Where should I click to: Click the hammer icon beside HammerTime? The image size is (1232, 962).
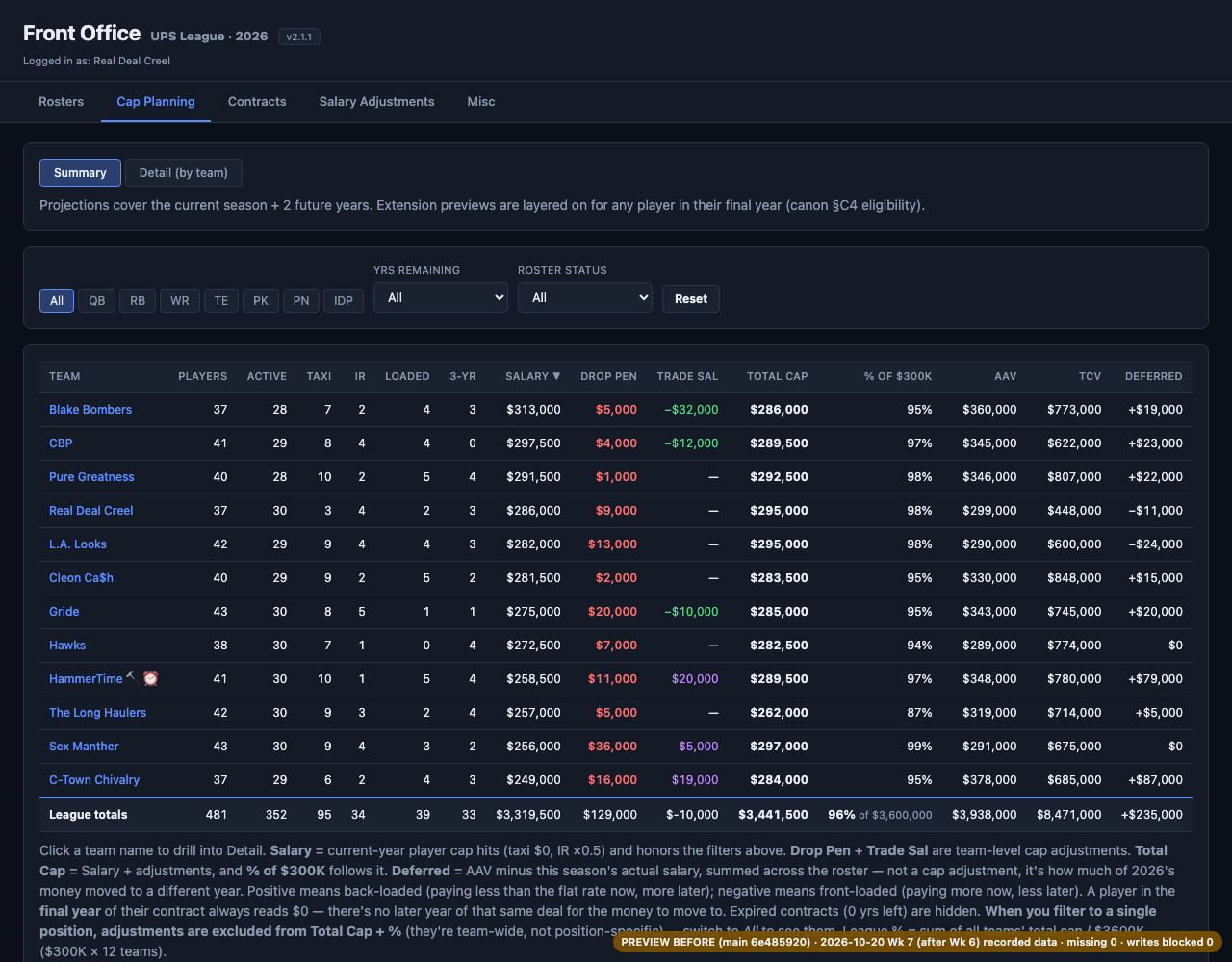(x=131, y=678)
